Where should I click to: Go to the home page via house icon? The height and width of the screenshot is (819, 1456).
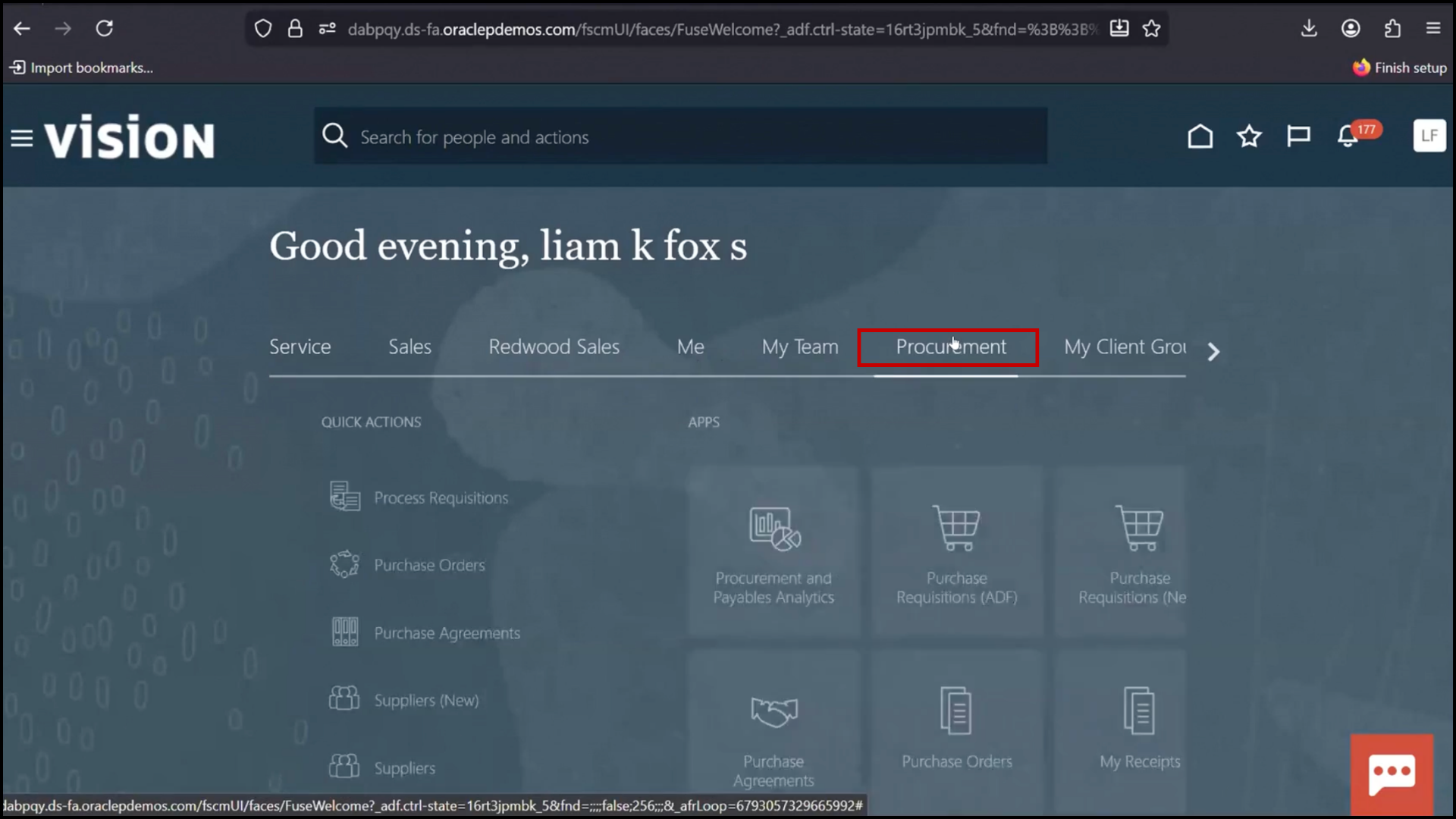1200,136
